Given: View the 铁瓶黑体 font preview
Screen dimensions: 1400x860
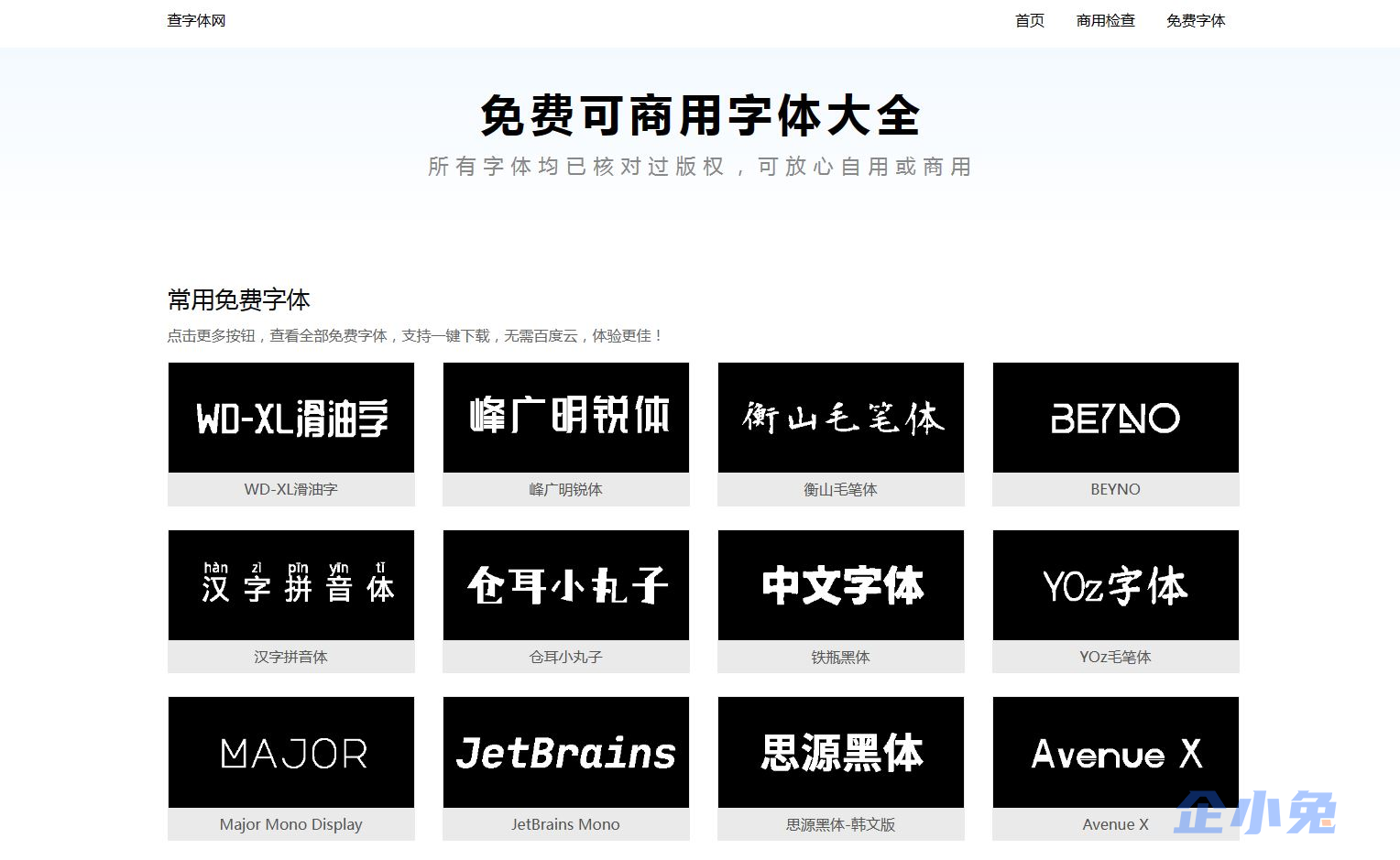Looking at the screenshot, I should (x=840, y=585).
